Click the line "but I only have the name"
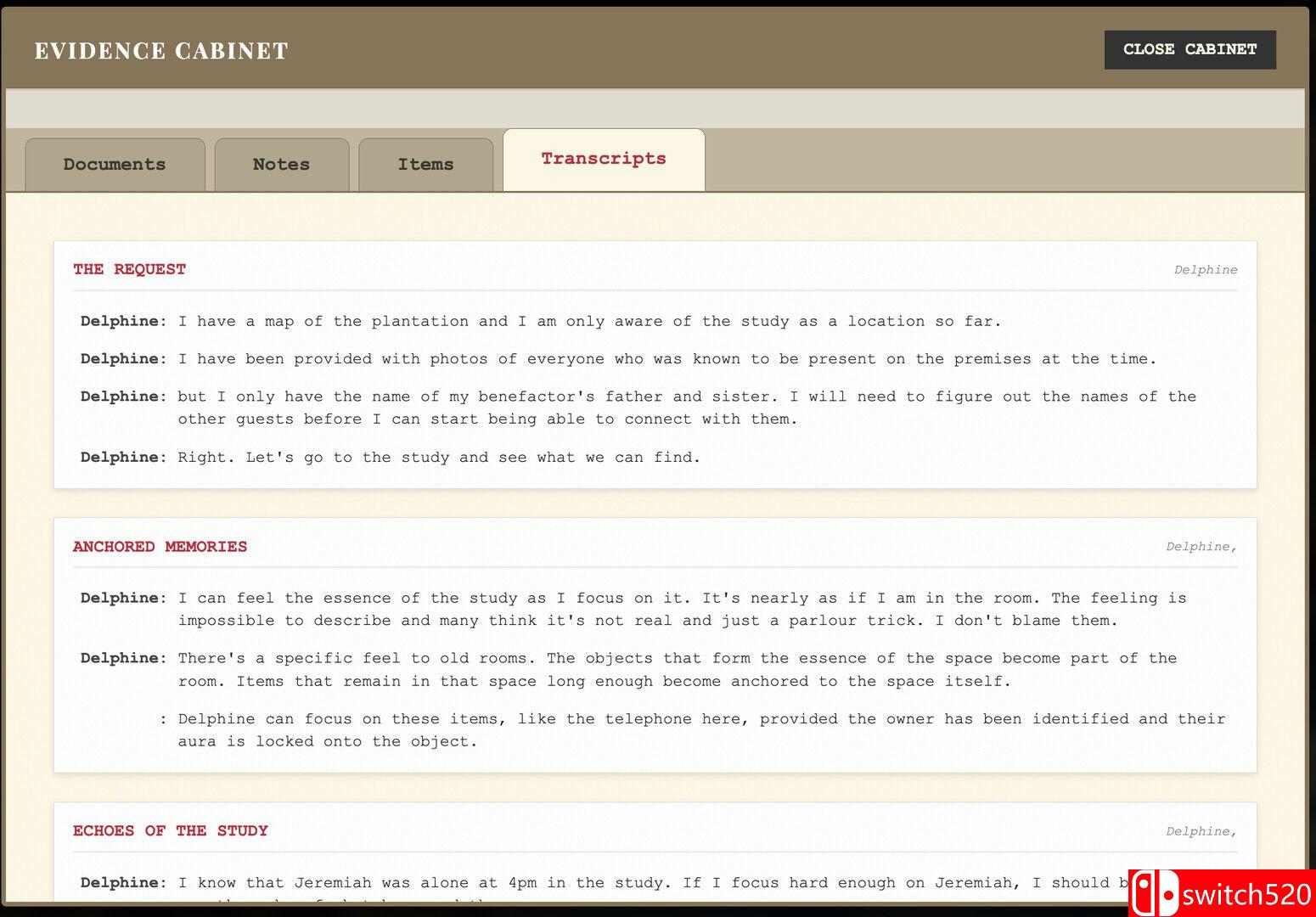Viewport: 1316px width, 917px height. [687, 408]
